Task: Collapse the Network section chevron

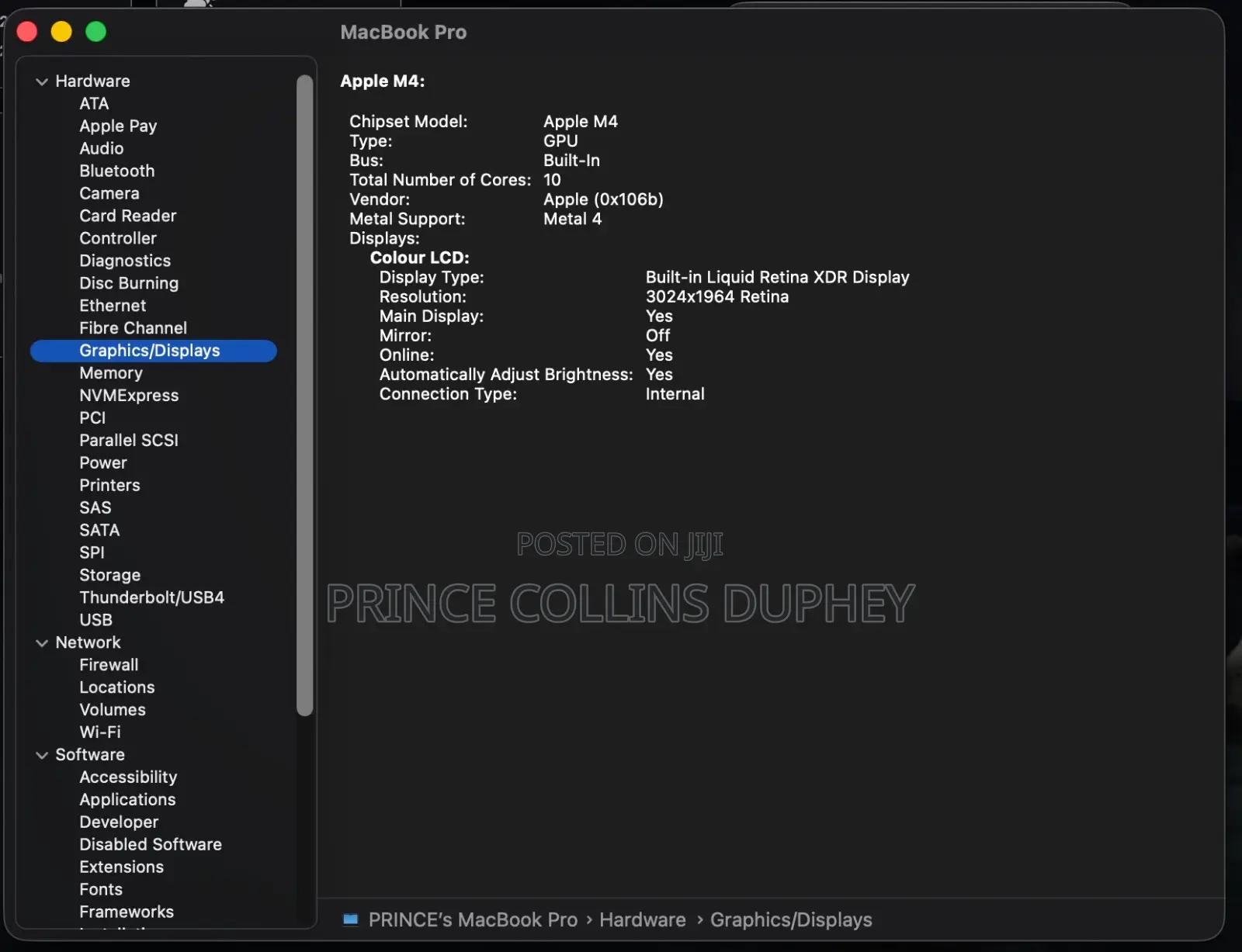Action: tap(42, 643)
